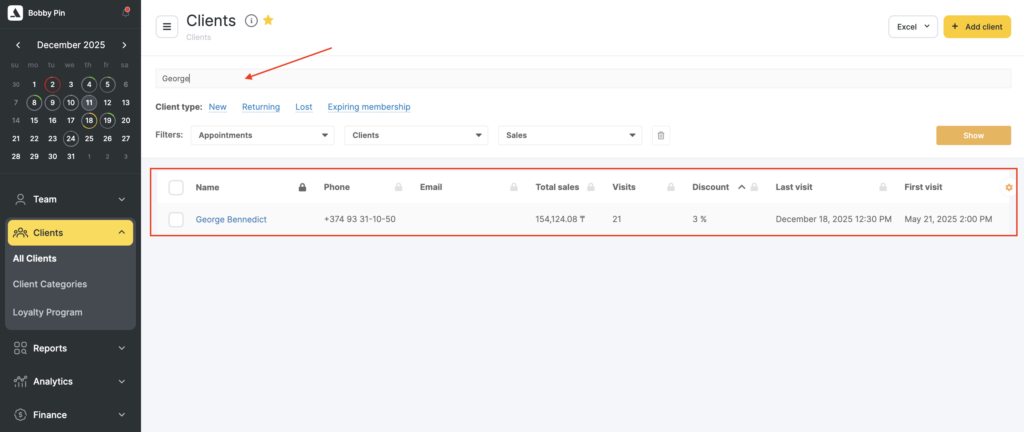The image size is (1024, 432).
Task: Go to next month in calendar
Action: click(x=124, y=45)
